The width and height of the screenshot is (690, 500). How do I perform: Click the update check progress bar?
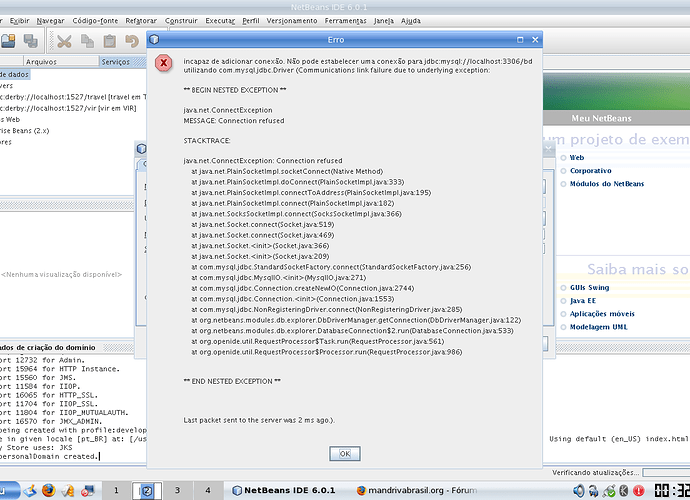click(666, 472)
